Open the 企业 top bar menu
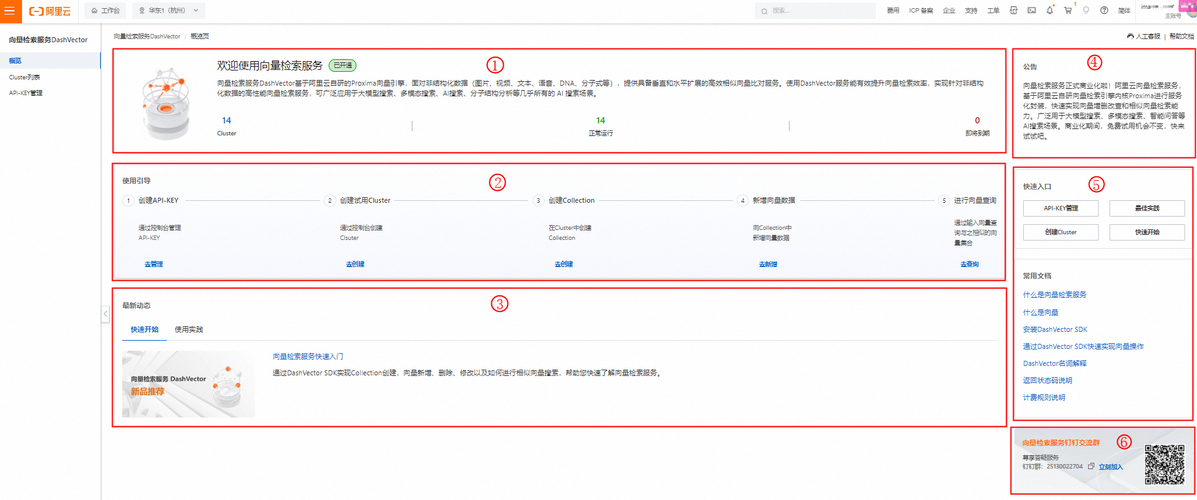The width and height of the screenshot is (1197, 500). tap(949, 11)
